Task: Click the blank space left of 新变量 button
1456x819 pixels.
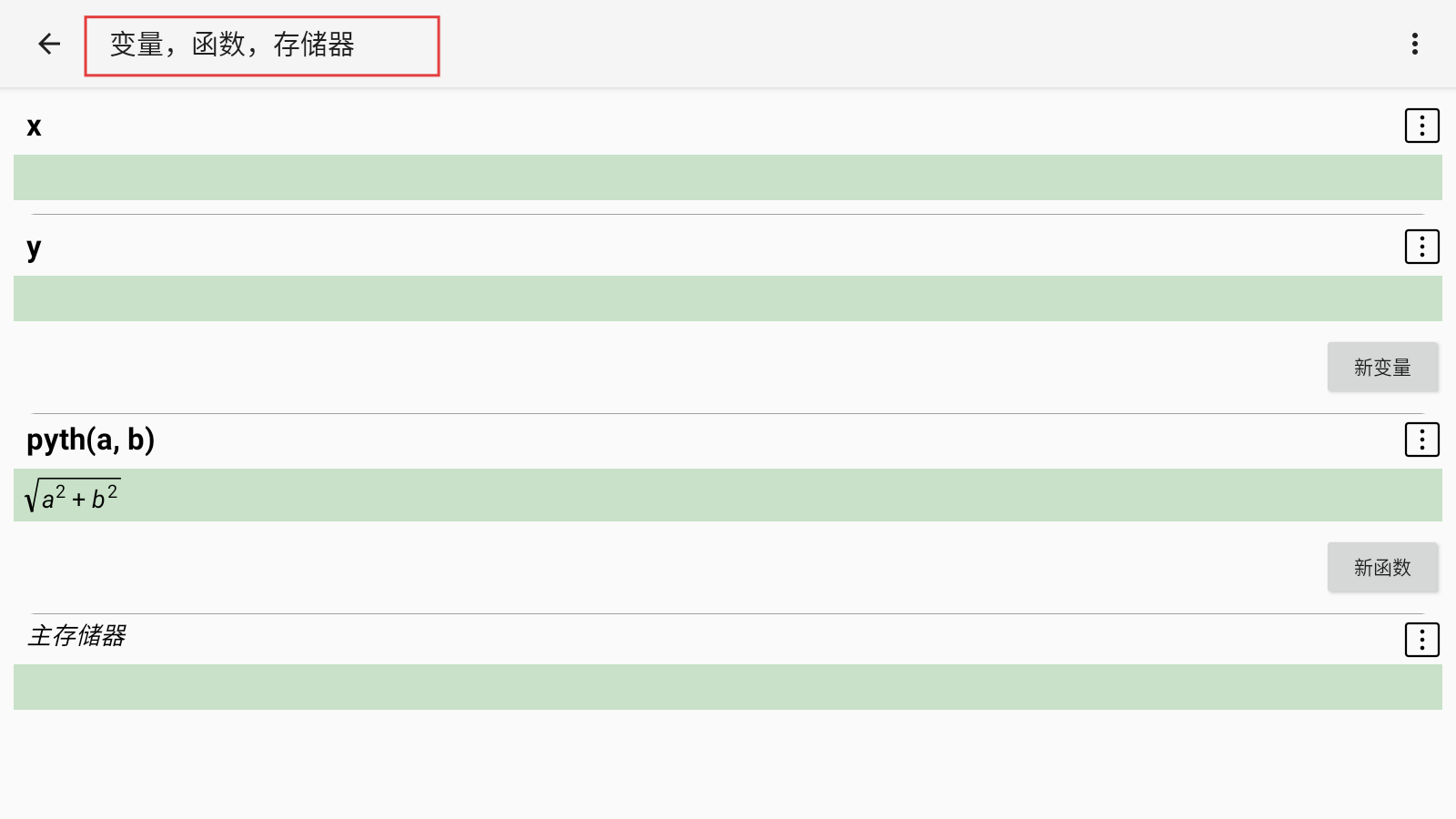Action: (x=669, y=368)
